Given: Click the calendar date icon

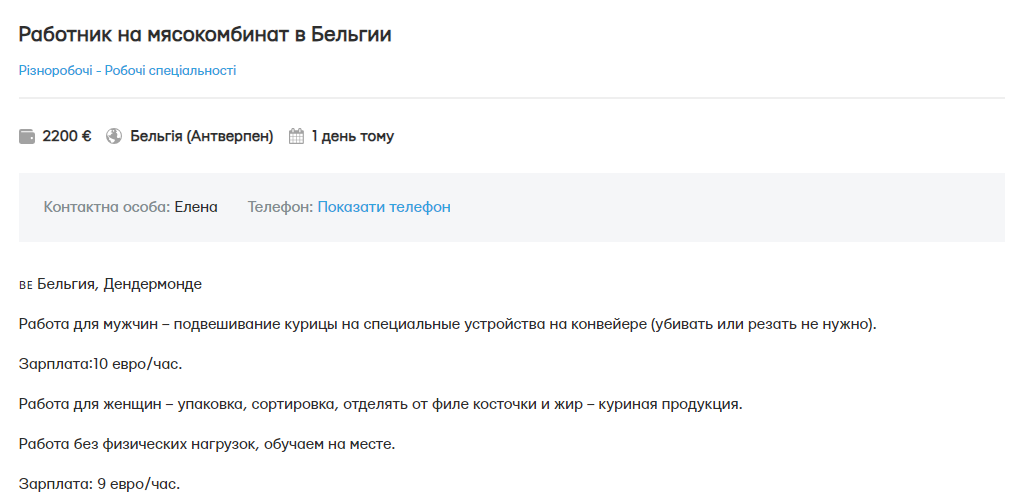Looking at the screenshot, I should [296, 137].
